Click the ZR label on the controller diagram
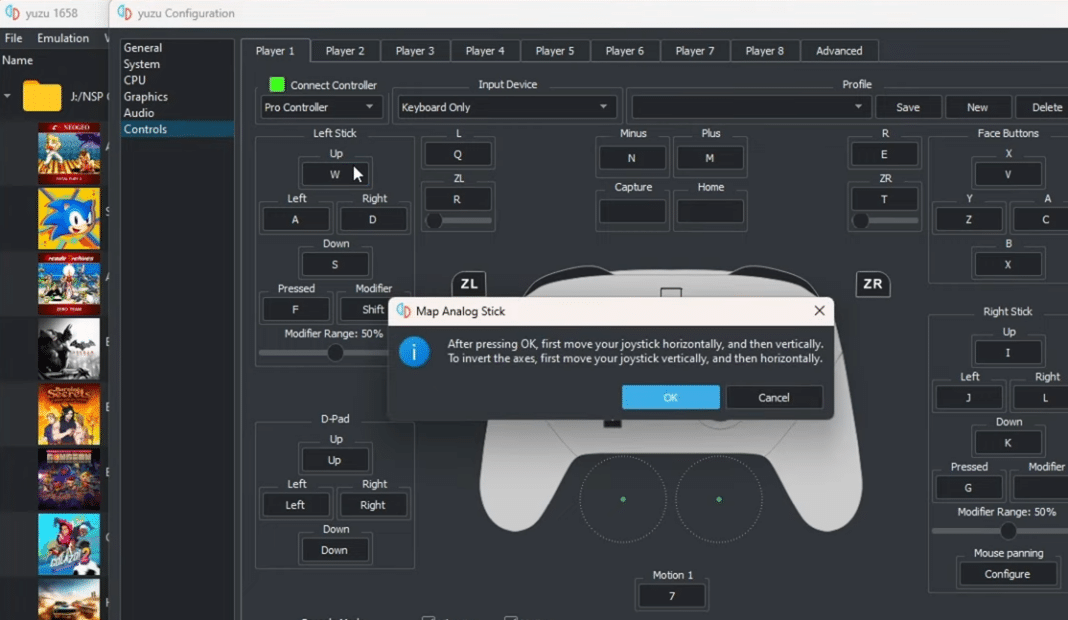The width and height of the screenshot is (1068, 620). 872,284
